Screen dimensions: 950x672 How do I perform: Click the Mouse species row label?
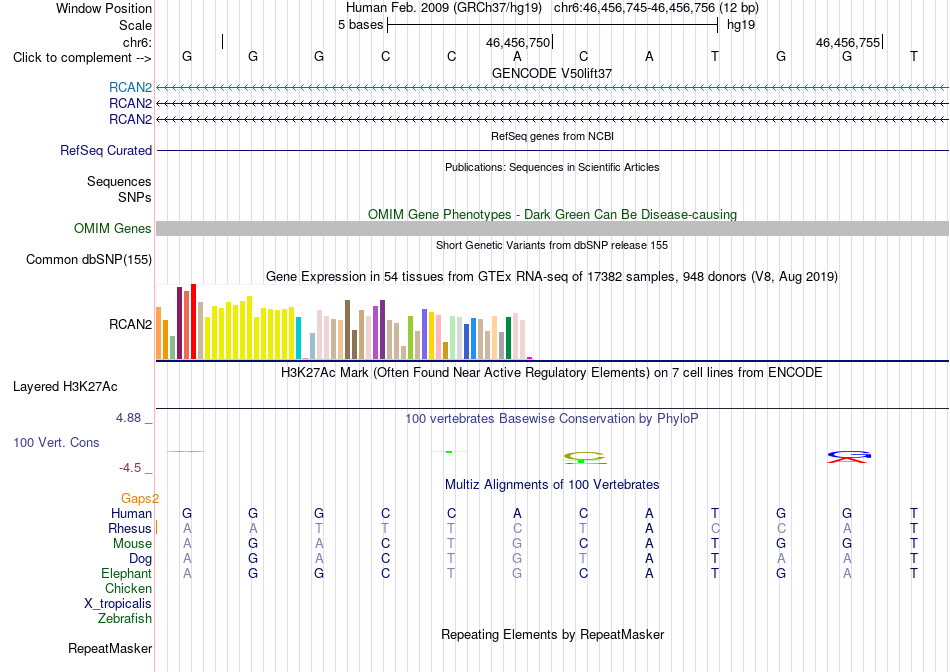pos(132,544)
